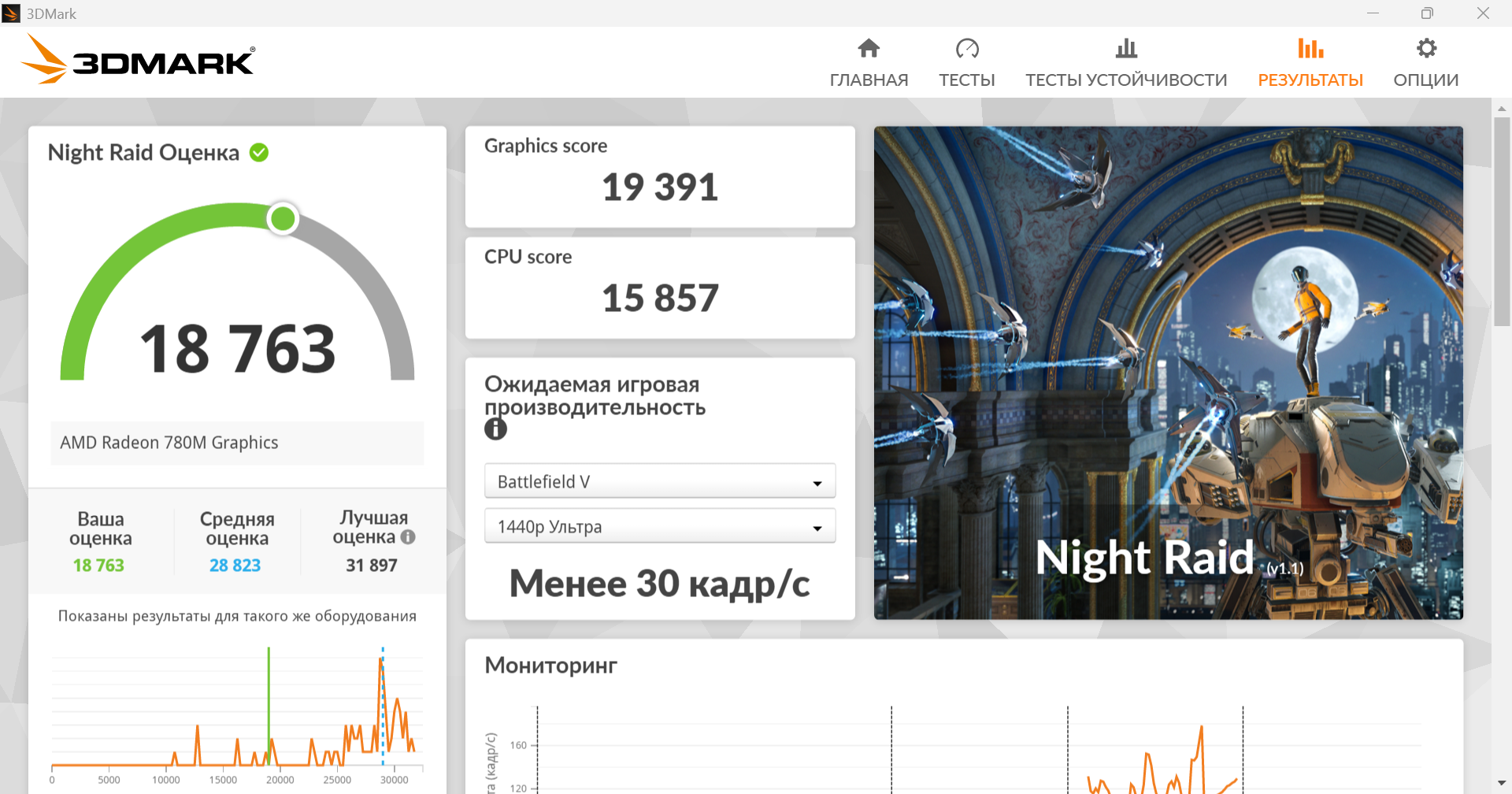Screen dimensions: 1512x794
Task: Open the 1440p Ультра resolution dropdown
Action: click(x=660, y=526)
